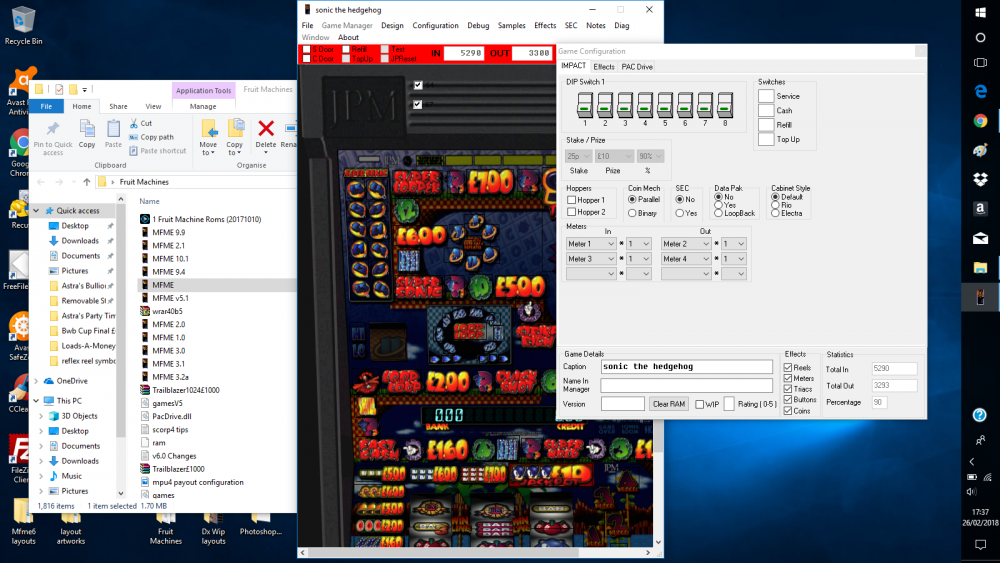Open the Configuration menu
Image resolution: width=1000 pixels, height=563 pixels.
click(436, 26)
